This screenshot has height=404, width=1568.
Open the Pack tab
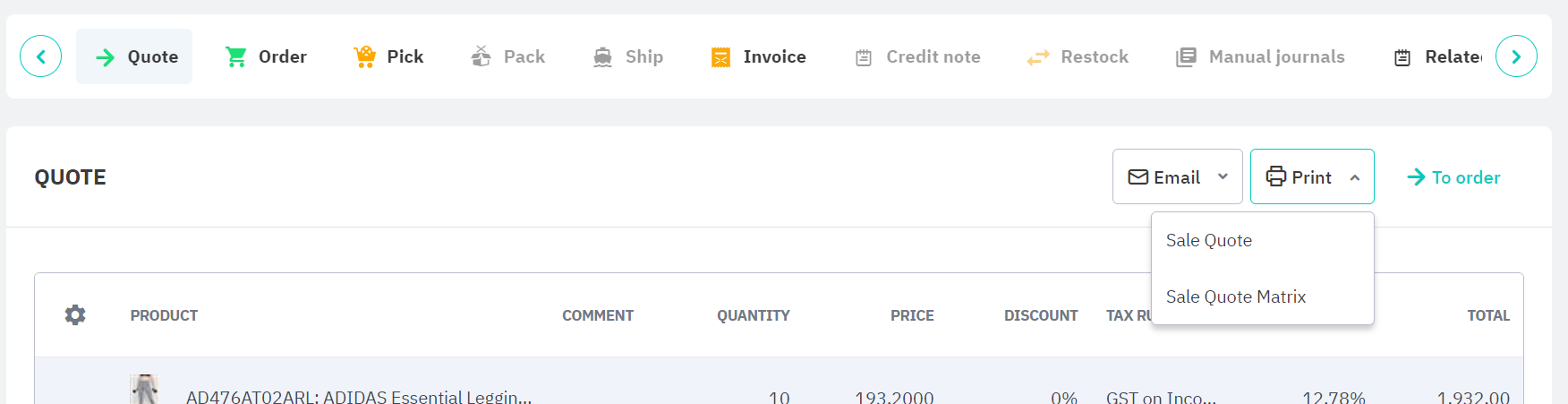coord(508,57)
